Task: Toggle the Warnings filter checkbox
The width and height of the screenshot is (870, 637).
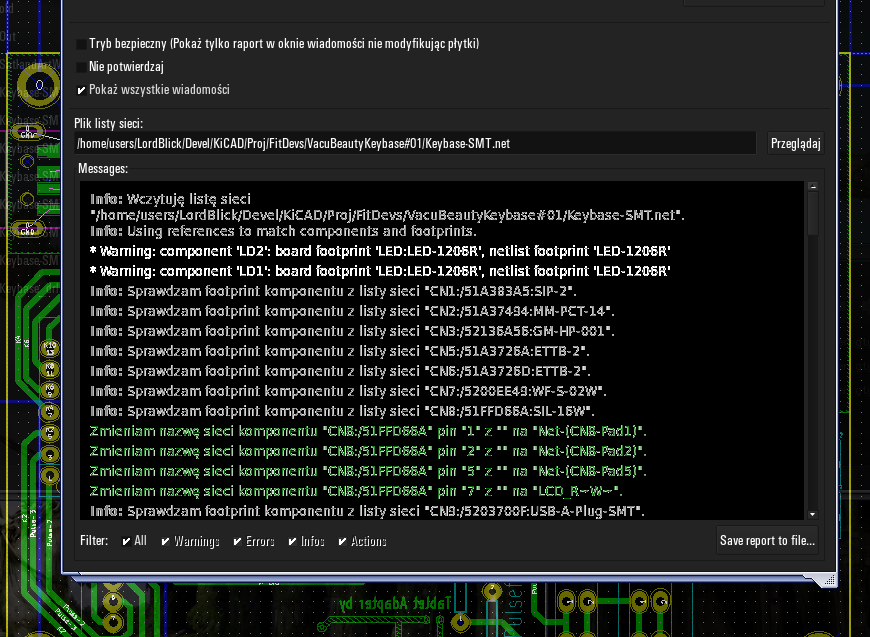Action: (x=166, y=541)
